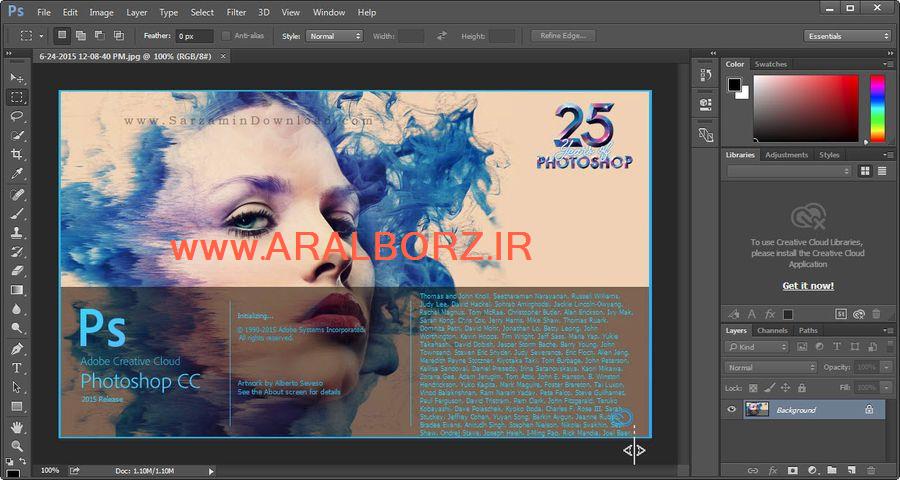Select the Move tool

tap(17, 78)
